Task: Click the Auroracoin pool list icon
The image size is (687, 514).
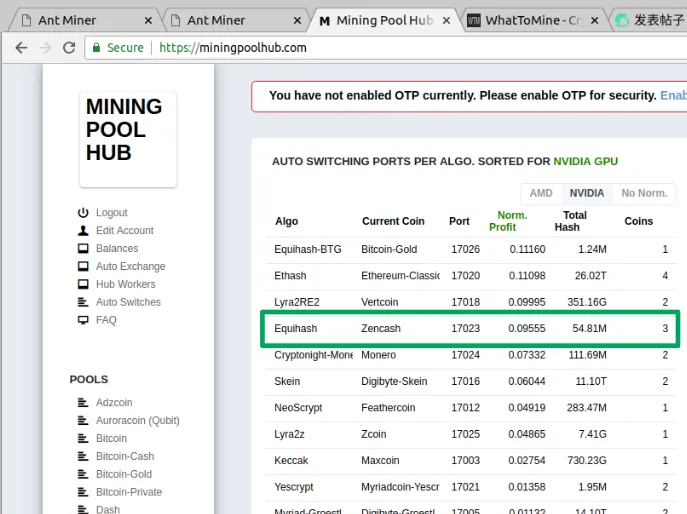Action: click(x=83, y=420)
